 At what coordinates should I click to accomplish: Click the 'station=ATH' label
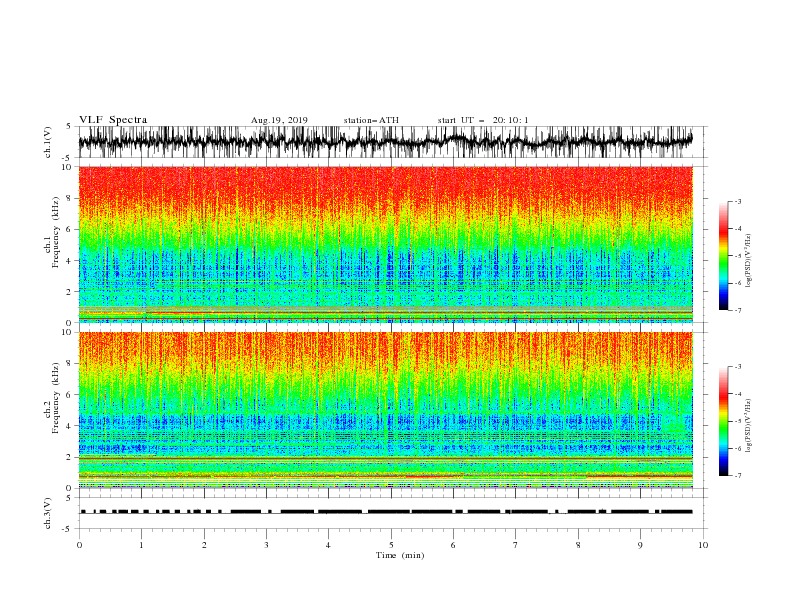(x=371, y=120)
